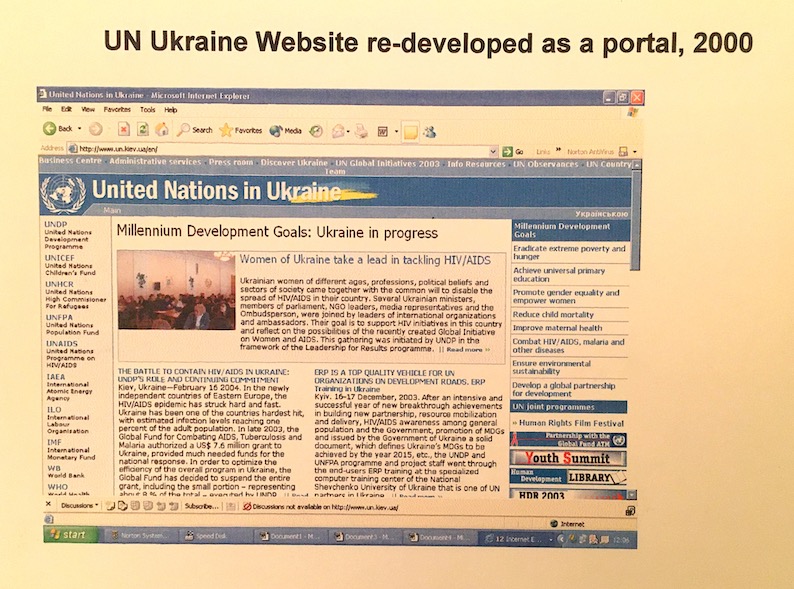Go to the browser Home icon
Viewport: 794px width, 589px height.
161,129
